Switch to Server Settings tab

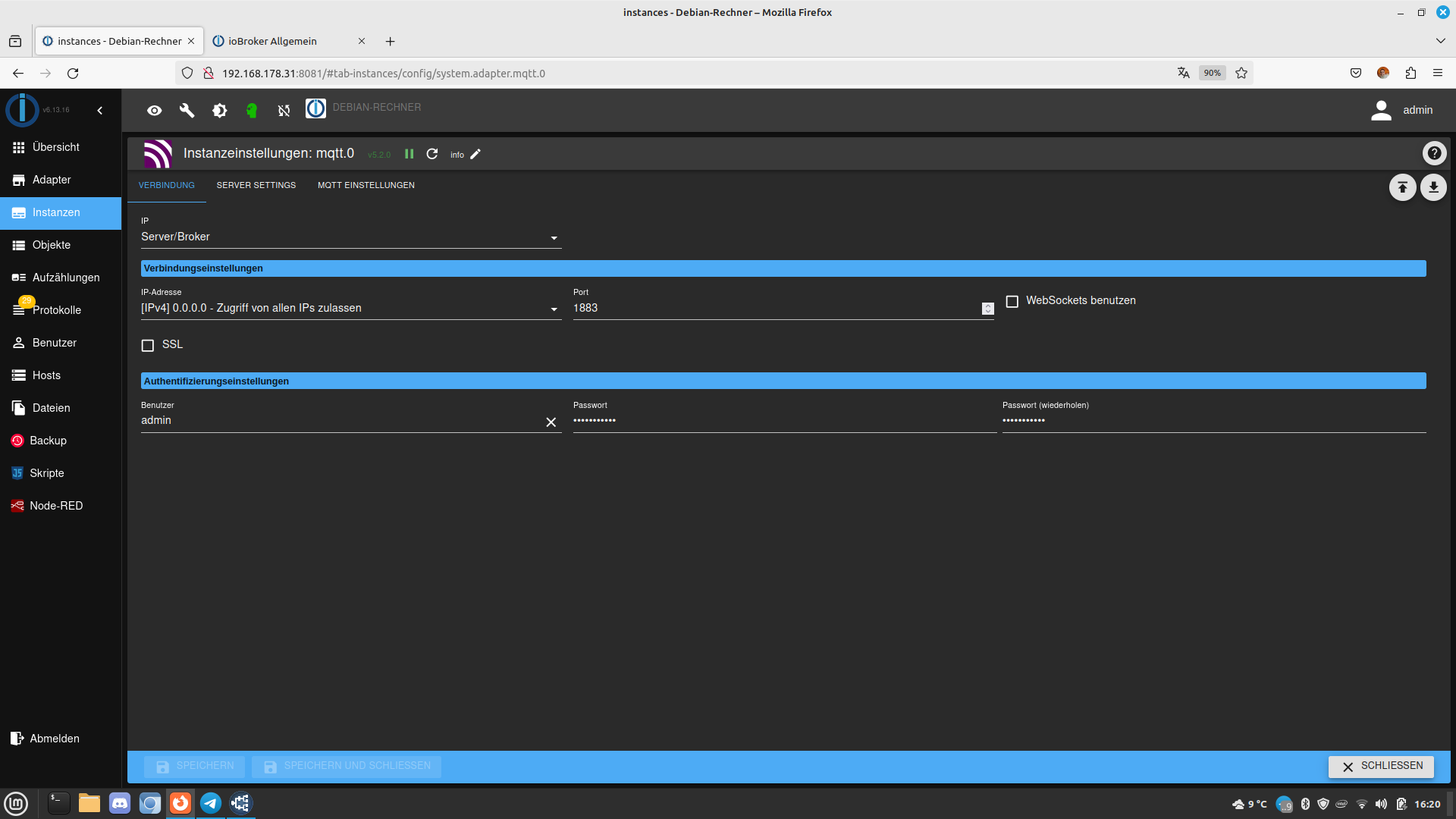[256, 186]
